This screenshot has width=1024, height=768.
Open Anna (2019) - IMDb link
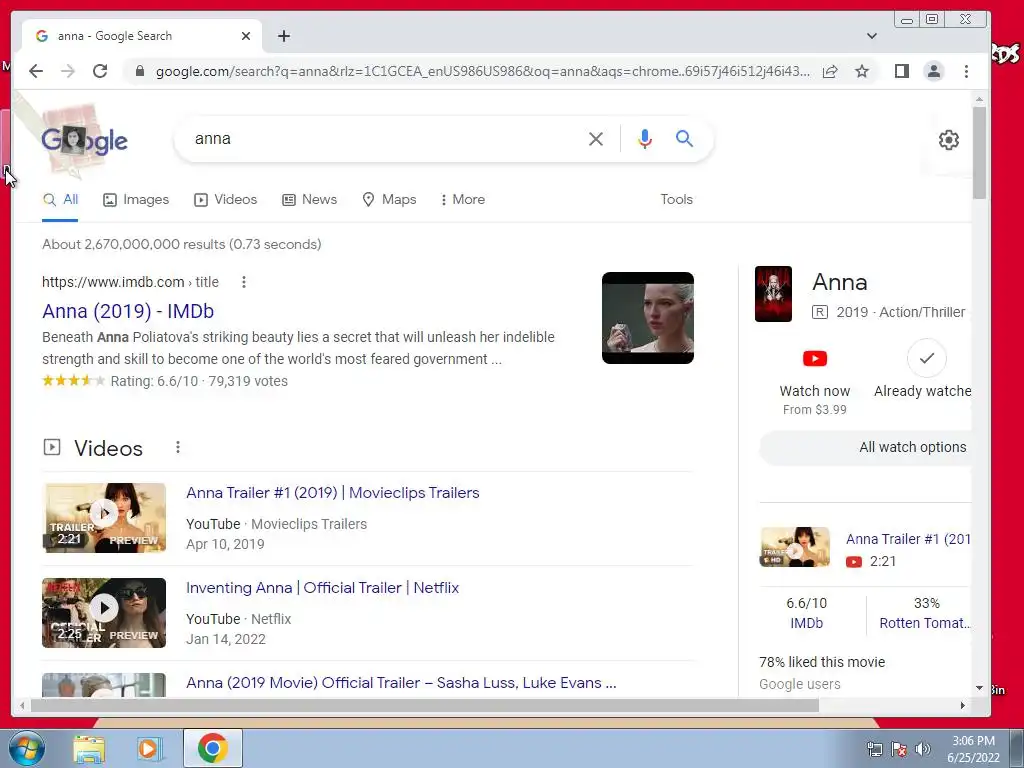pos(128,312)
